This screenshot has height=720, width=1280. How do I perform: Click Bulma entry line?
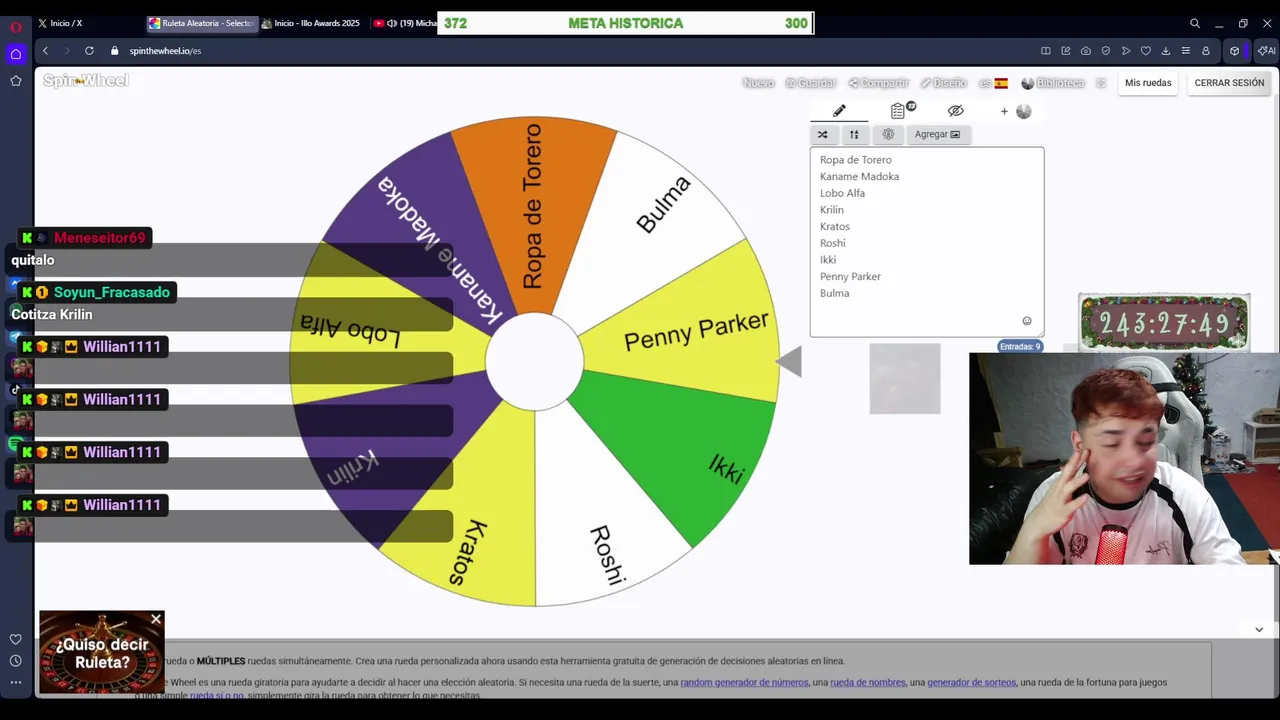pos(834,293)
